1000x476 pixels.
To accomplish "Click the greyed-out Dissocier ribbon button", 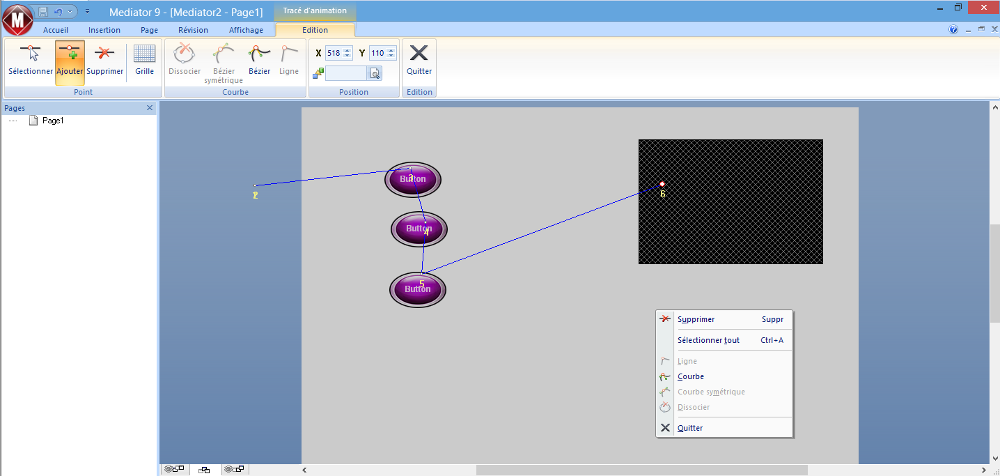I will point(184,60).
